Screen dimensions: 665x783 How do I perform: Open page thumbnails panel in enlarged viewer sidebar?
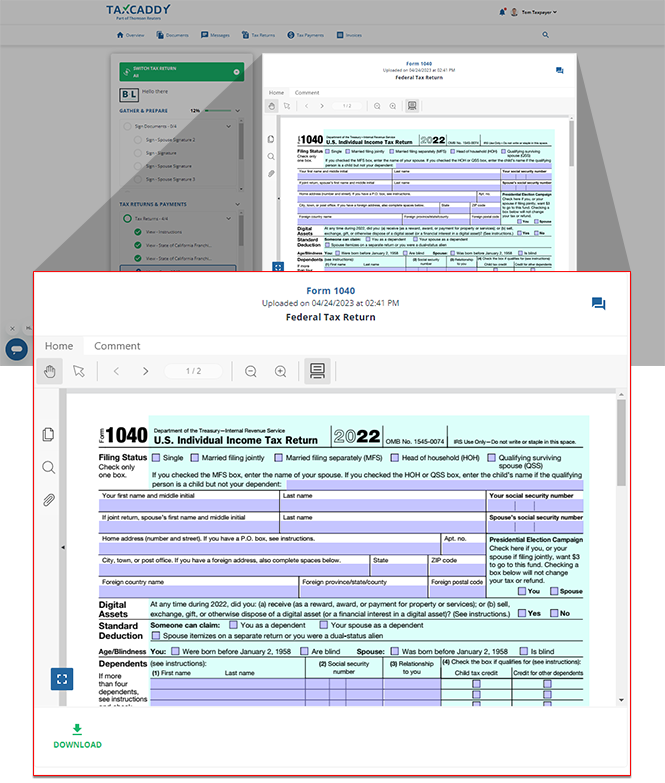click(x=48, y=434)
